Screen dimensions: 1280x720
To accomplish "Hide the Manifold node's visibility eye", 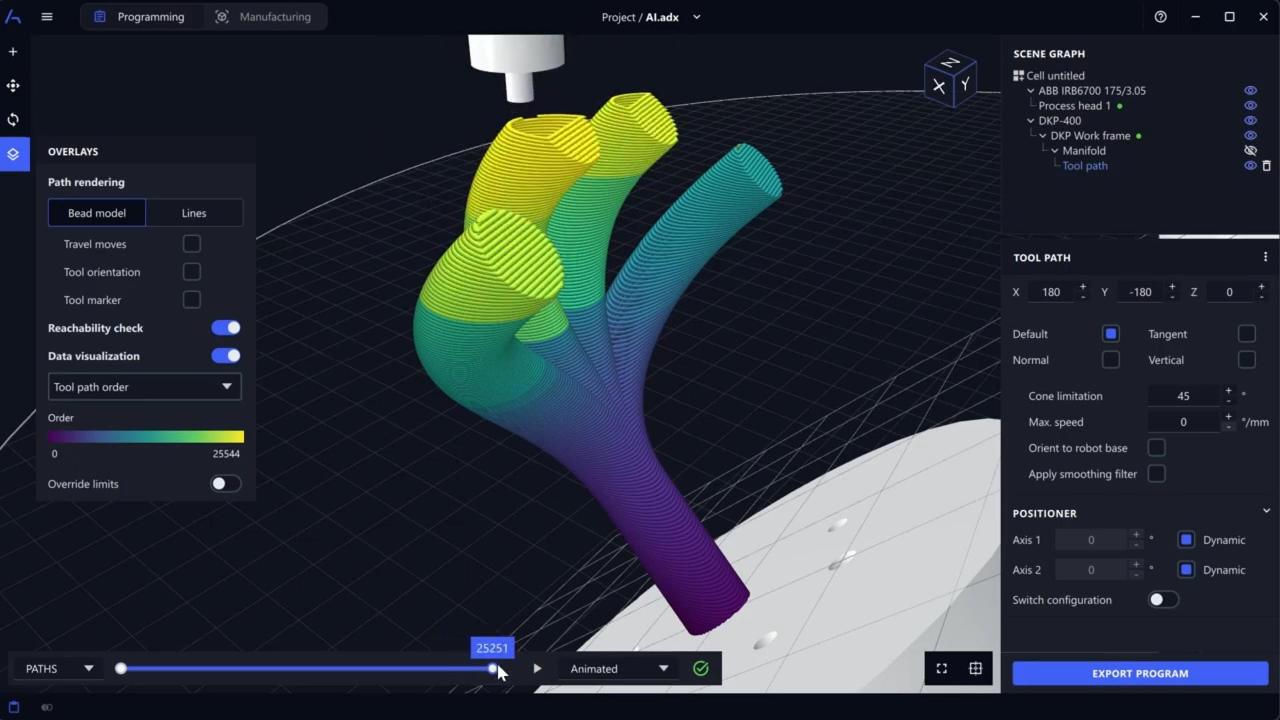I will 1250,150.
